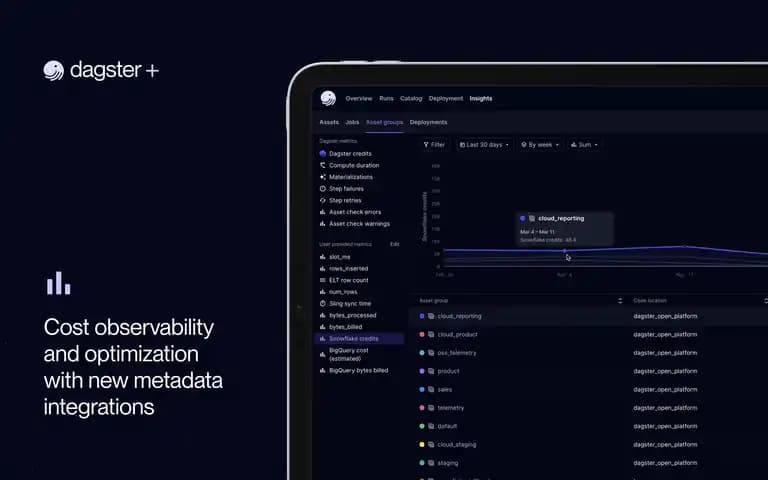Click the cloud_reporting chart tooltip
This screenshot has width=768, height=480.
566,229
